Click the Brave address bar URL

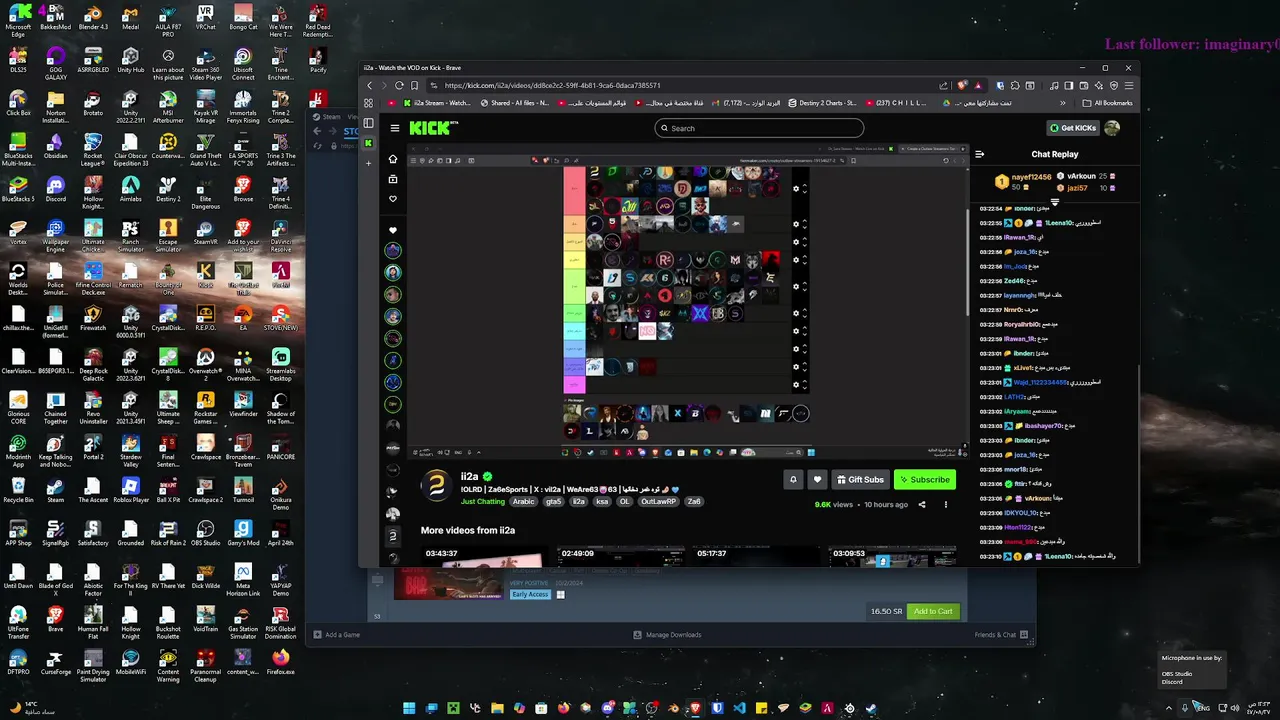coord(552,85)
